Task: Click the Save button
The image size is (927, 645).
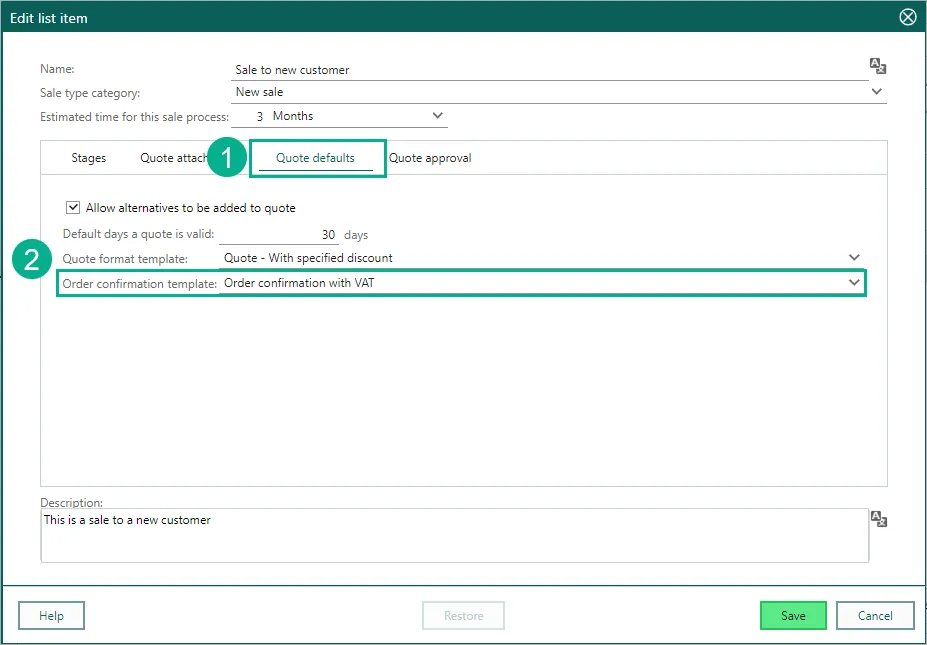Action: 792,616
